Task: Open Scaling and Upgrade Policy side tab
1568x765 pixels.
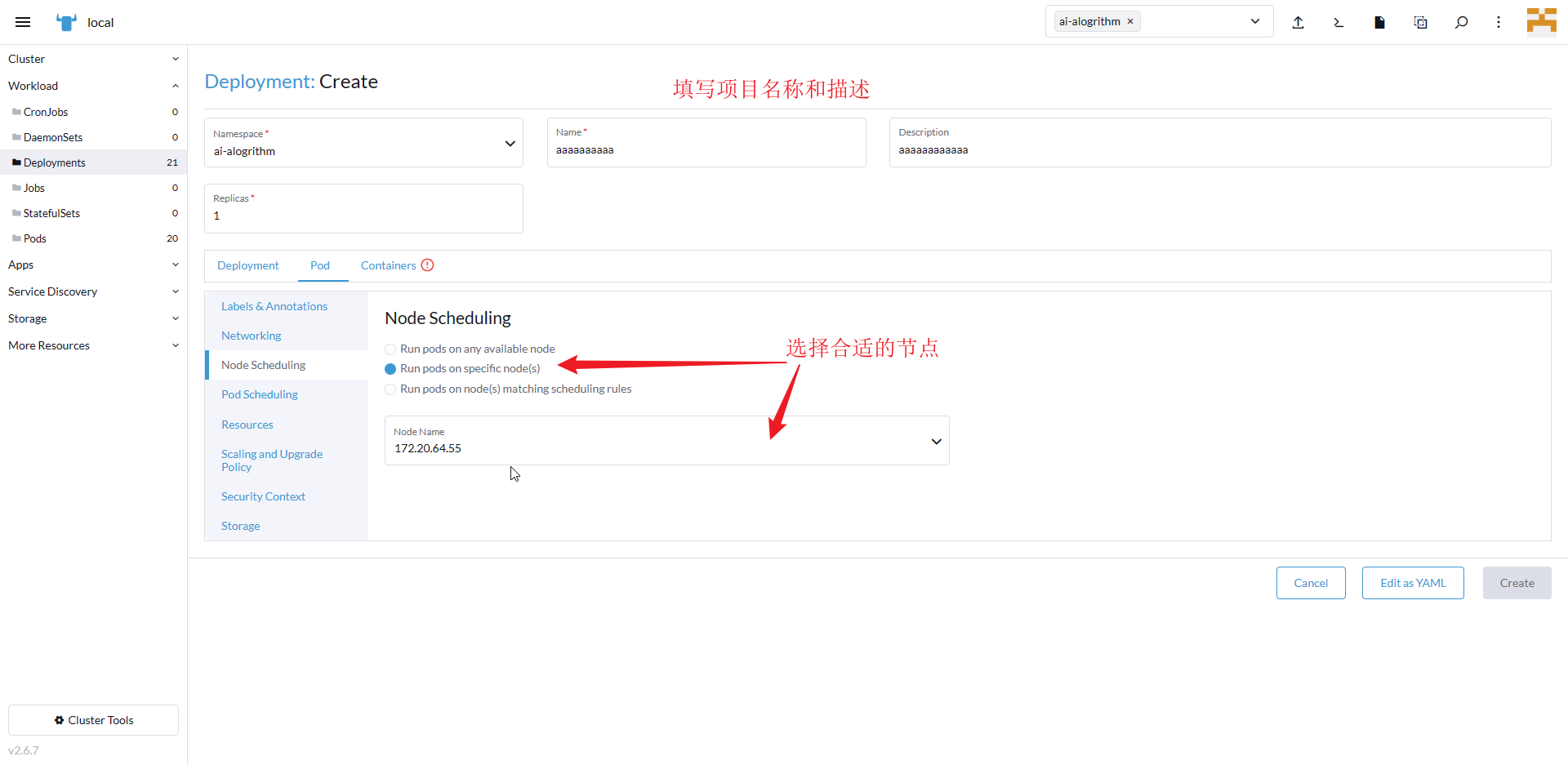Action: [287, 460]
